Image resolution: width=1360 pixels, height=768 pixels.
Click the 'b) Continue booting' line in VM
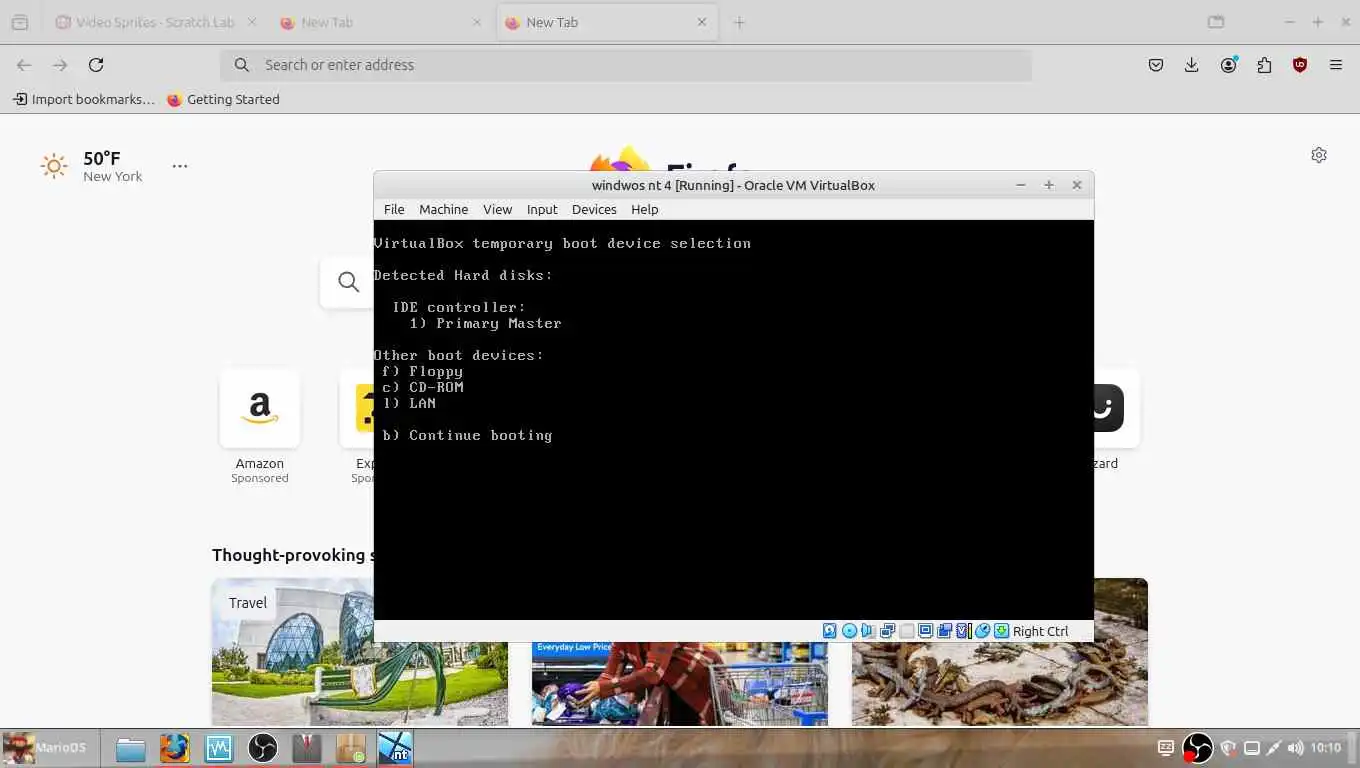point(467,435)
